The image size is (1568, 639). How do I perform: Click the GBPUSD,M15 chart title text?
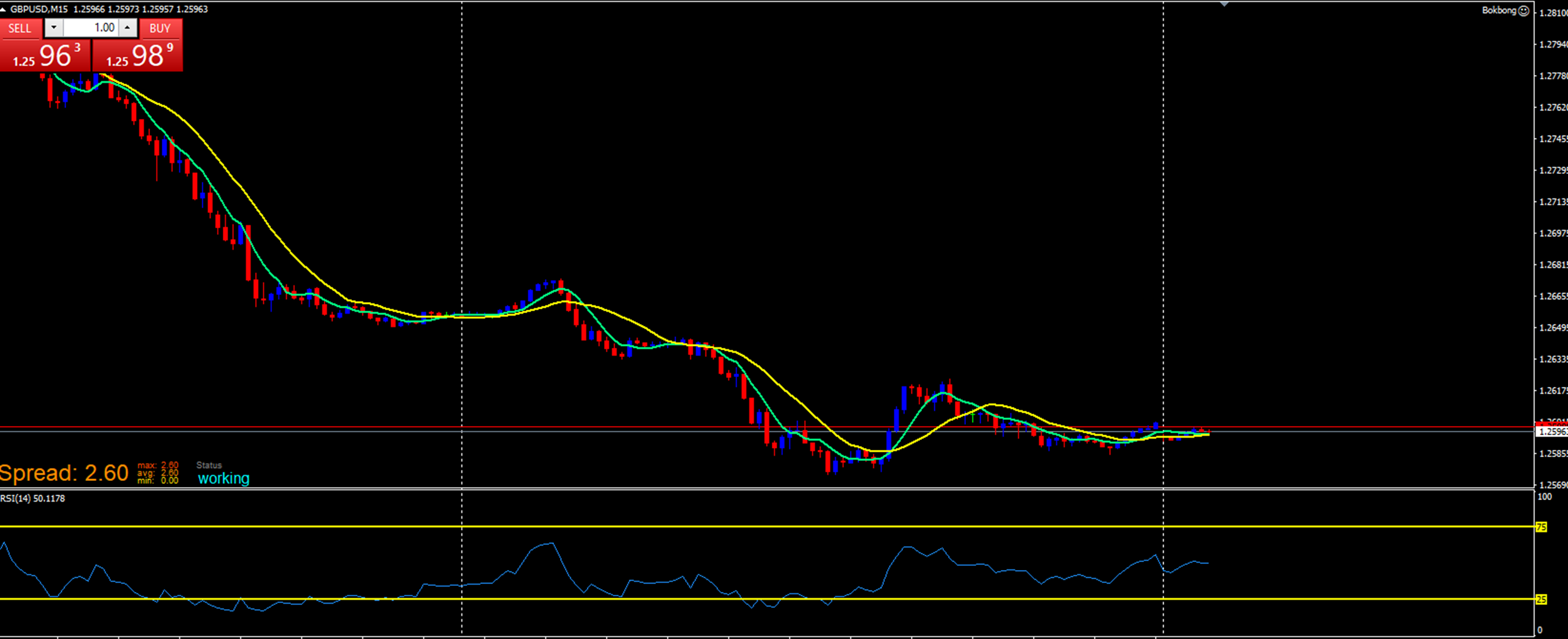pyautogui.click(x=39, y=9)
